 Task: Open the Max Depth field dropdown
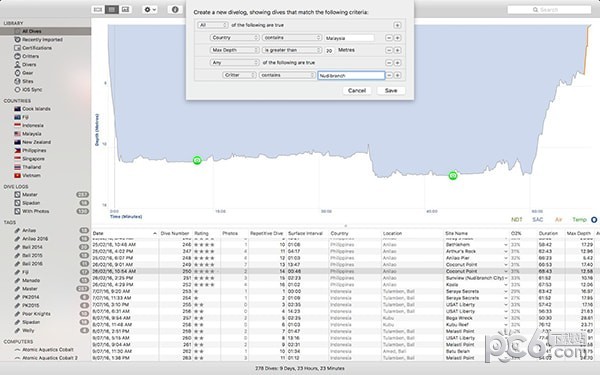[235, 50]
